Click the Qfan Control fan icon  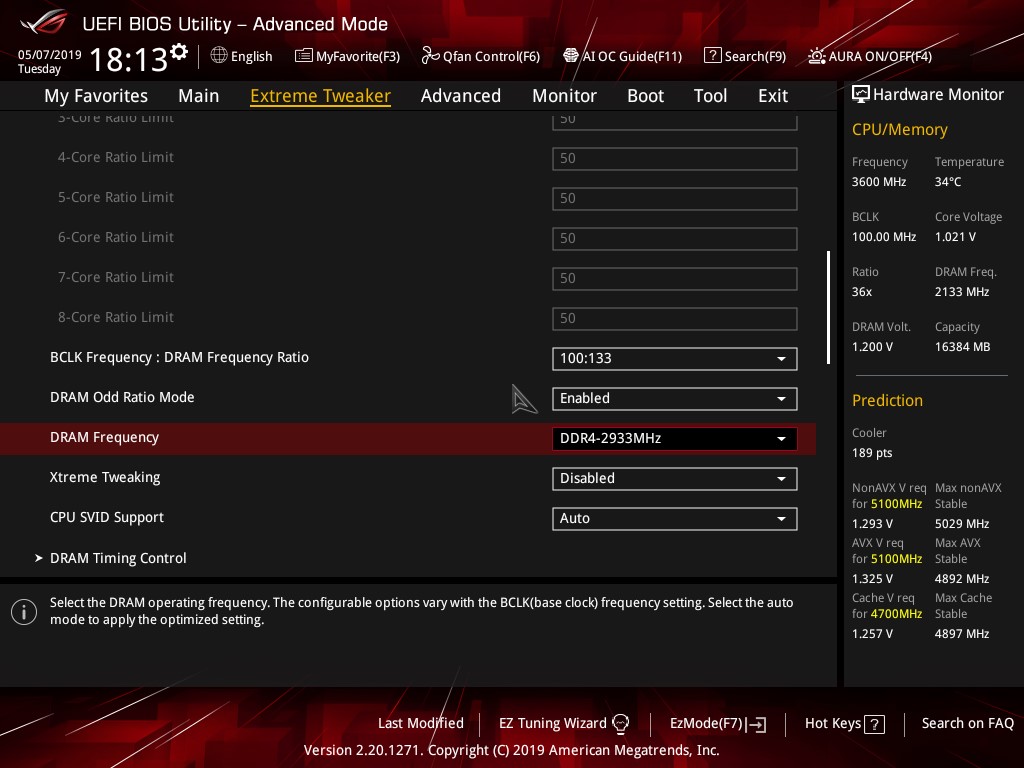[430, 56]
